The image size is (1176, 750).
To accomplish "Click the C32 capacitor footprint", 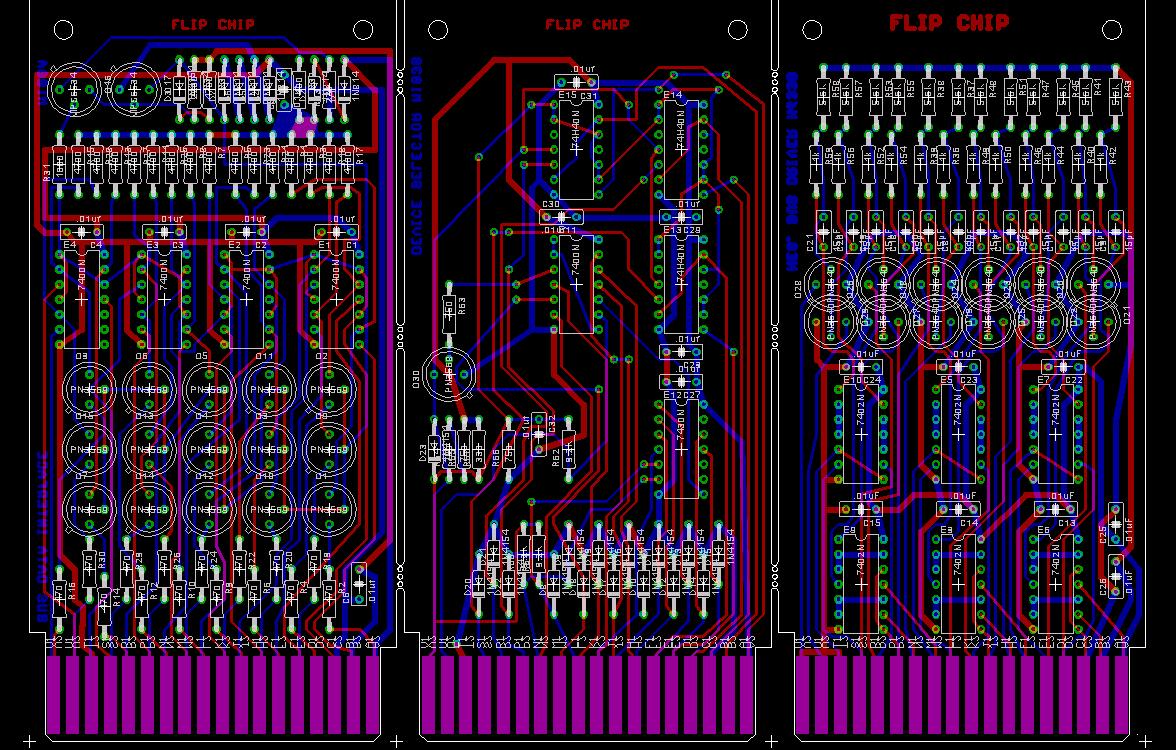I will click(538, 434).
